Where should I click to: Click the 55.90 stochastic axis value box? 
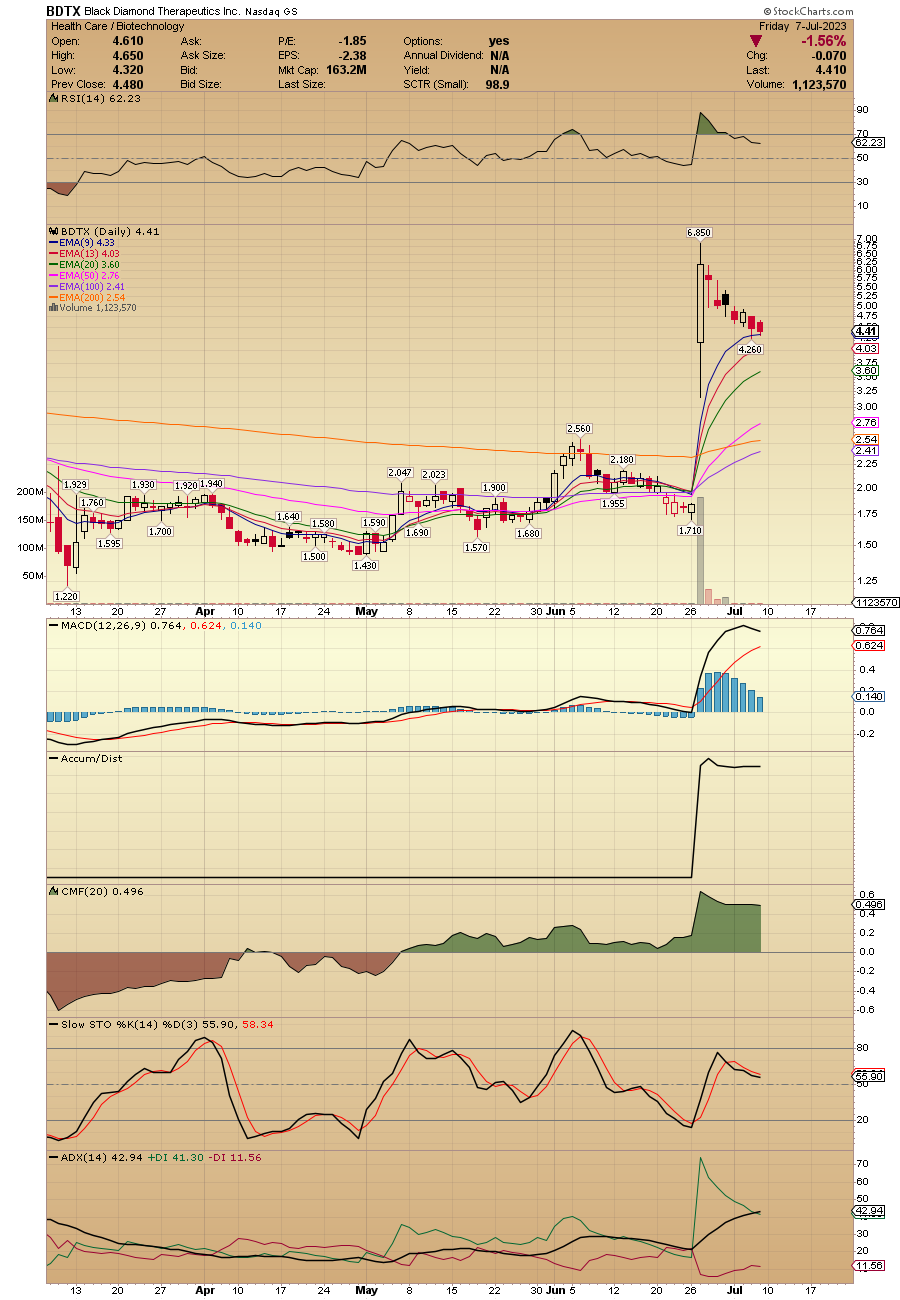pos(866,1077)
